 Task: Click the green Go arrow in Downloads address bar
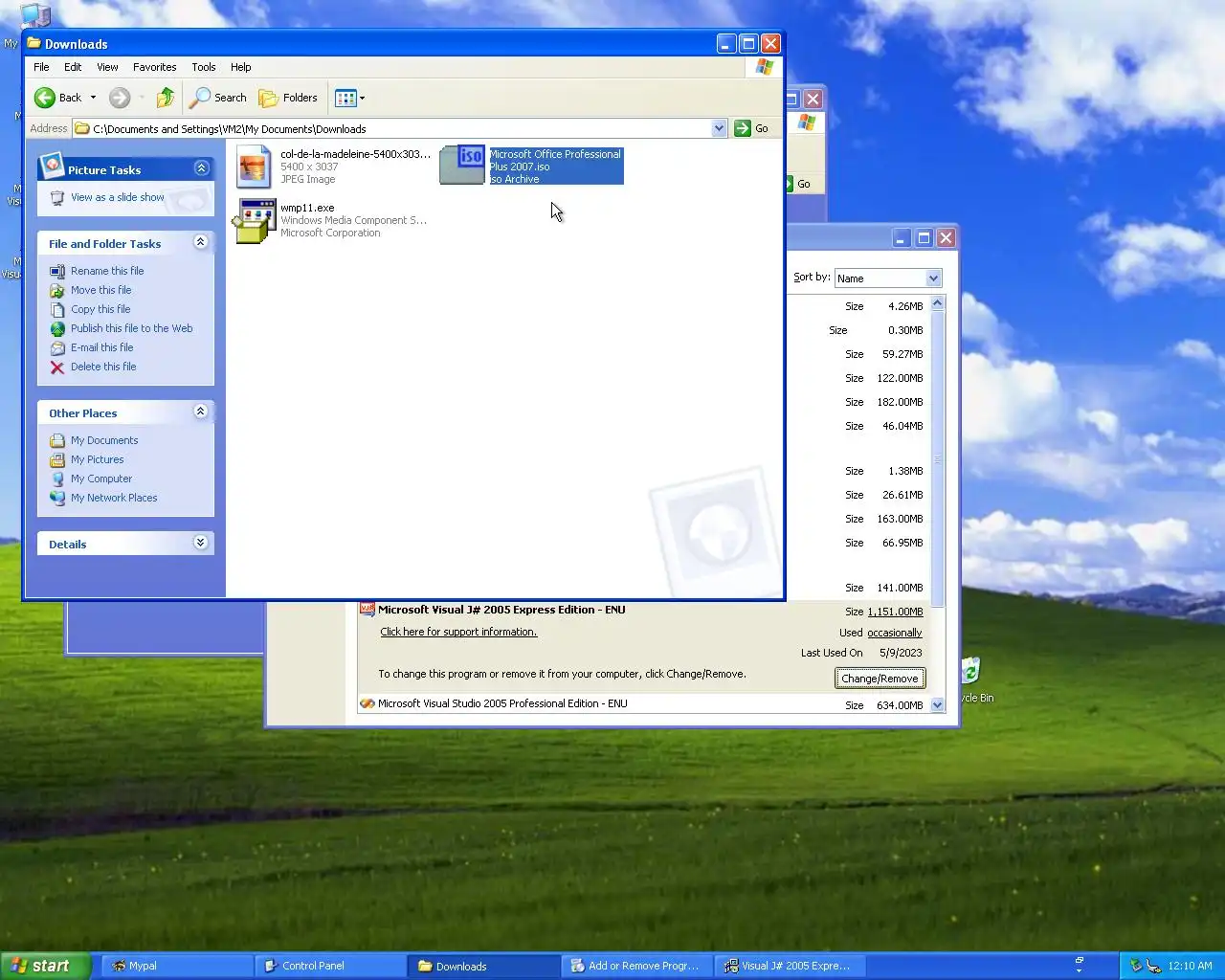click(743, 128)
